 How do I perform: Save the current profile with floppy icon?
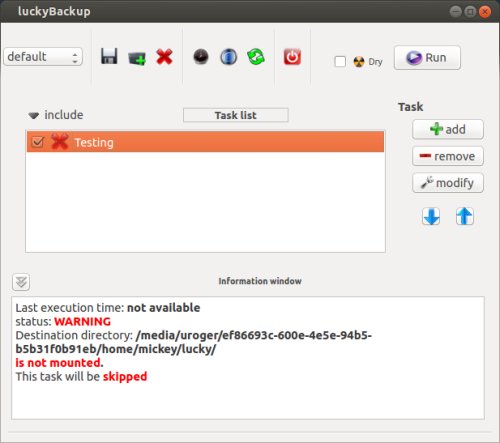[x=109, y=56]
